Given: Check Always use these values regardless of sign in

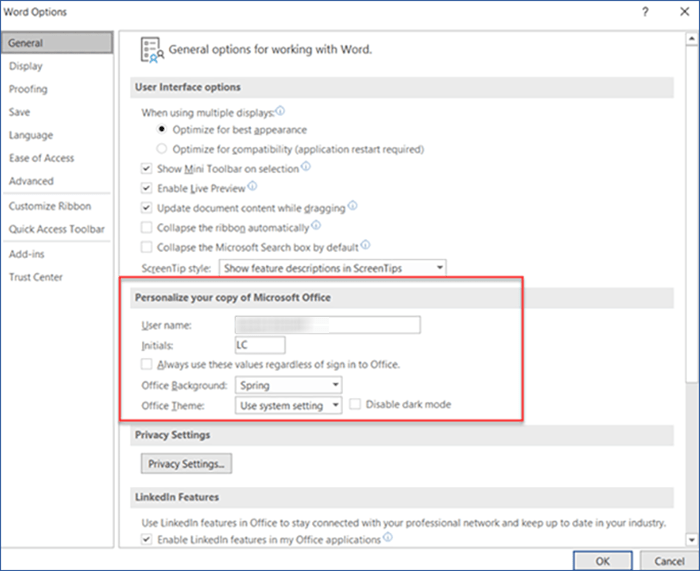Looking at the screenshot, I should click(x=146, y=364).
